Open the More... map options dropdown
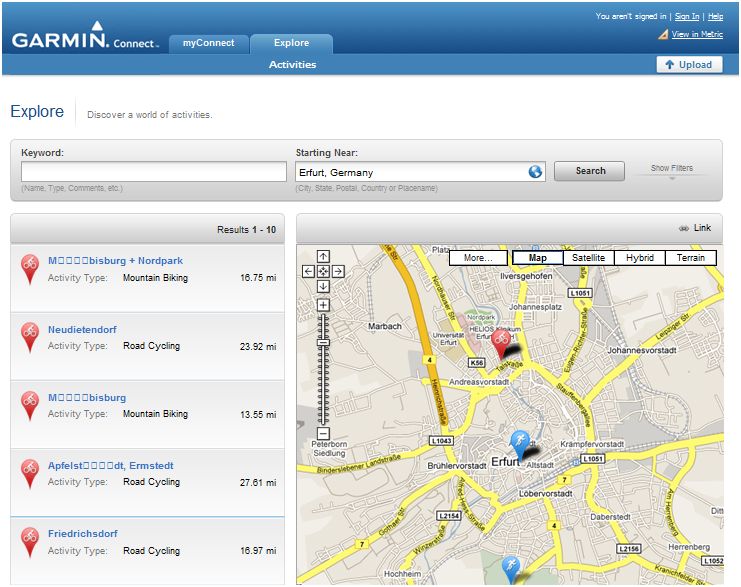Screen dimensions: 741x587 click(477, 258)
